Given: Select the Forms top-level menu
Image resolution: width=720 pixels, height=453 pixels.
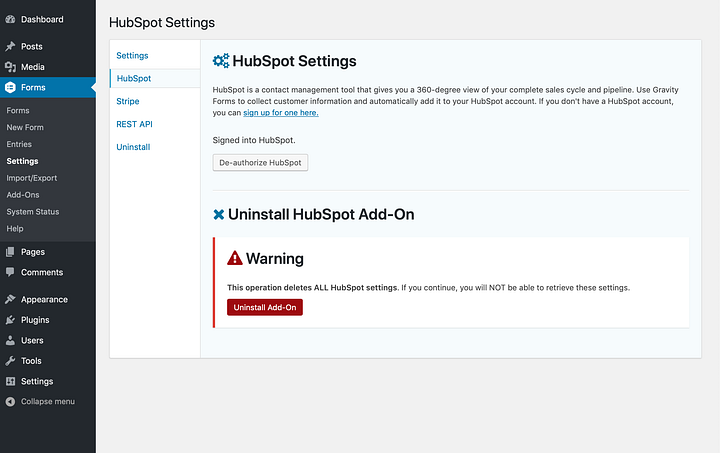Looking at the screenshot, I should click(x=48, y=87).
